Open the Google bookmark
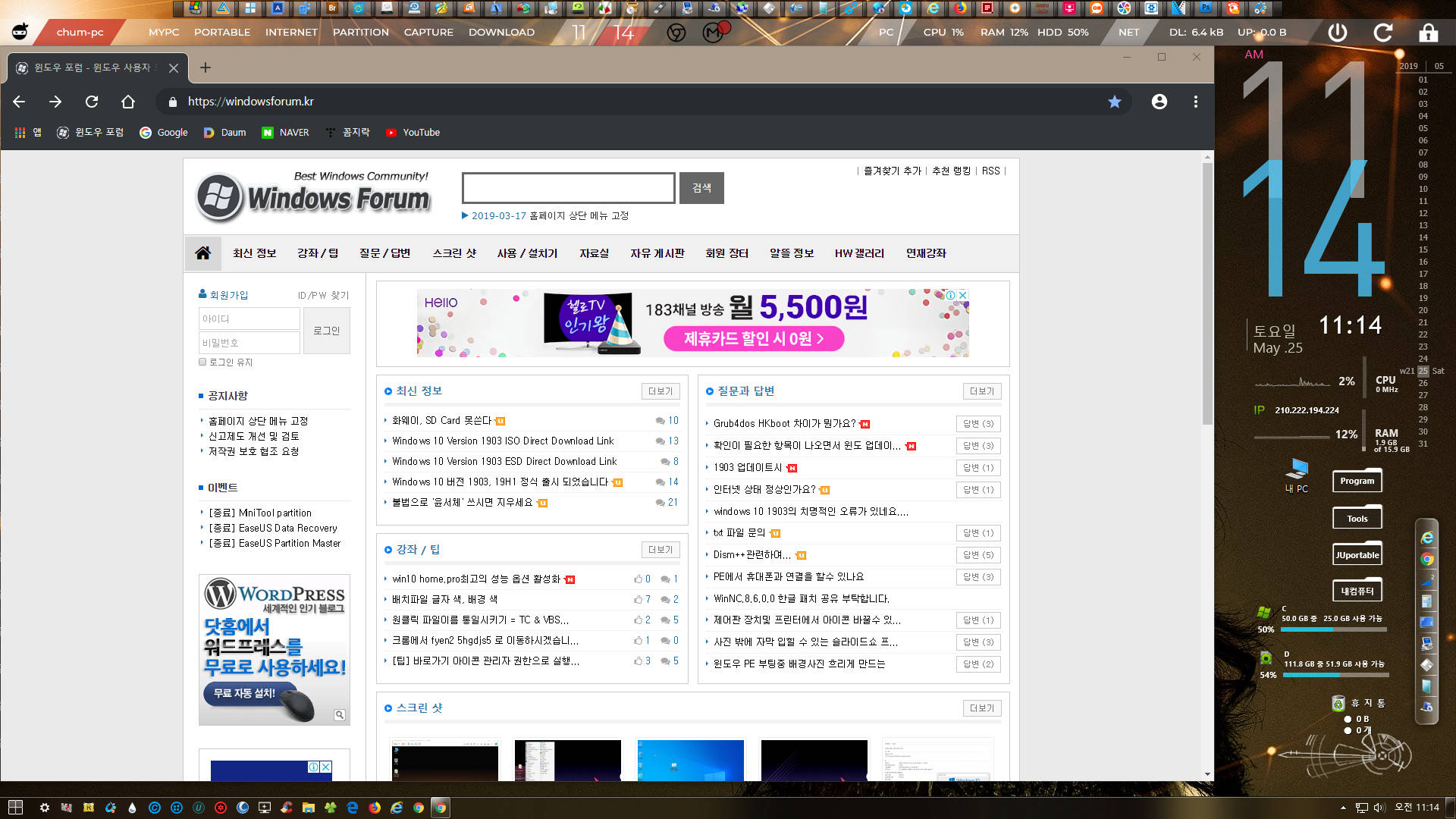Screen dimensions: 1456x819 [163, 132]
